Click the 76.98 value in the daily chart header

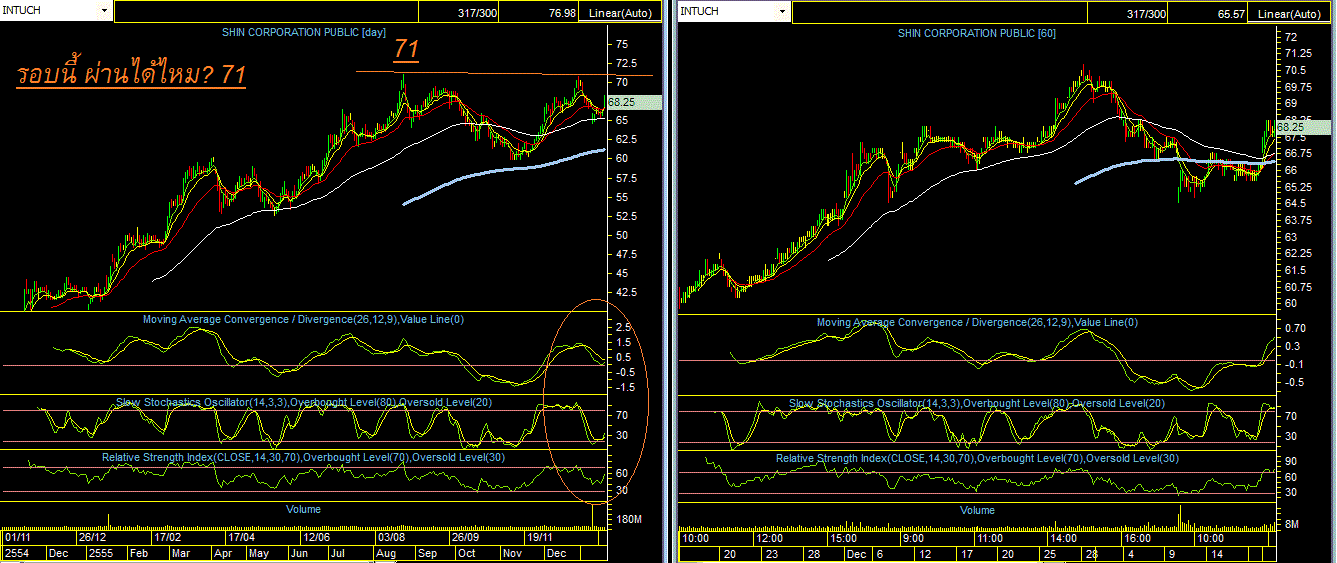[x=562, y=13]
